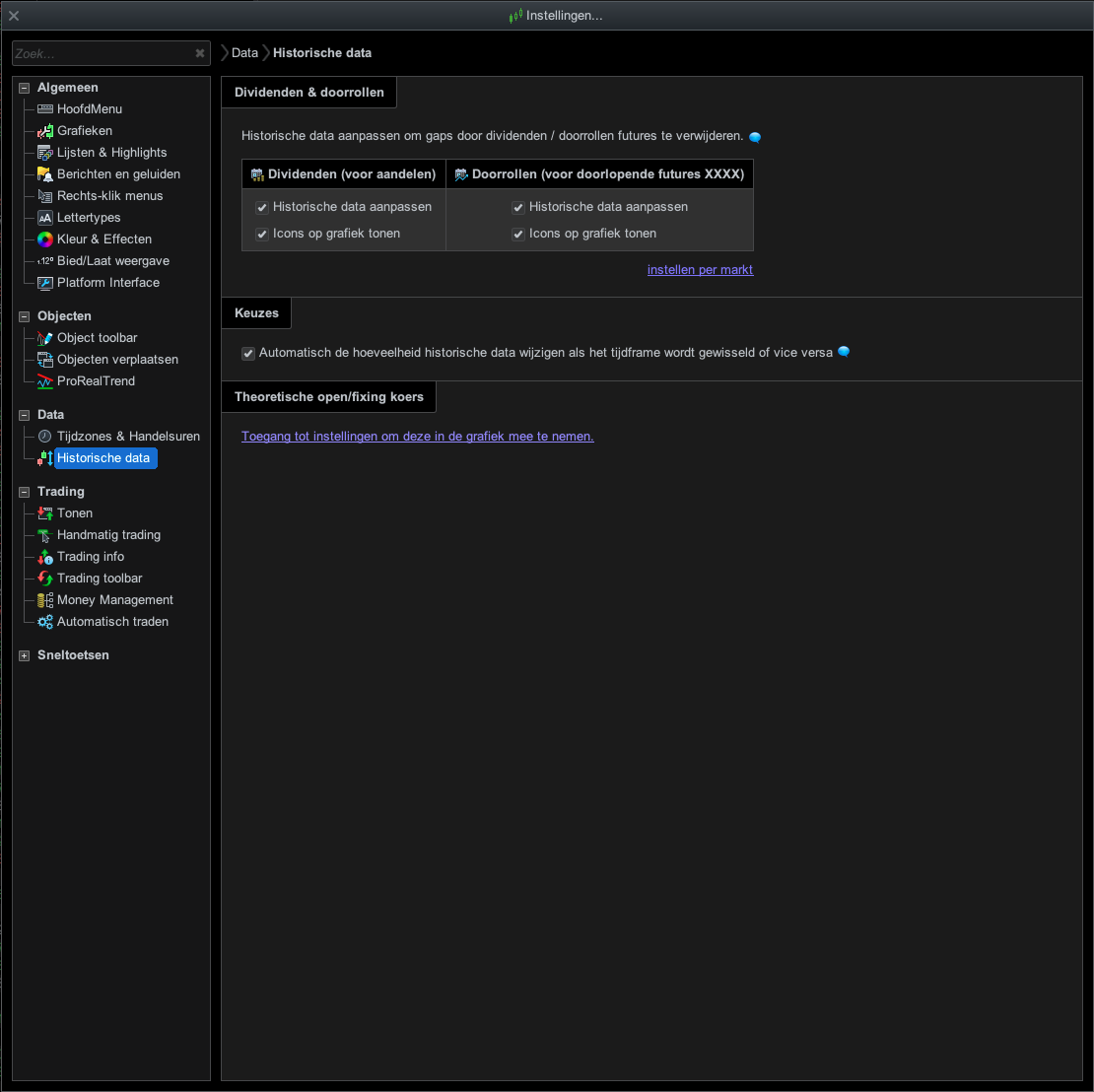Screen dimensions: 1094x1092
Task: Click the Tijdzones & Handelsuren clock icon
Action: point(44,436)
